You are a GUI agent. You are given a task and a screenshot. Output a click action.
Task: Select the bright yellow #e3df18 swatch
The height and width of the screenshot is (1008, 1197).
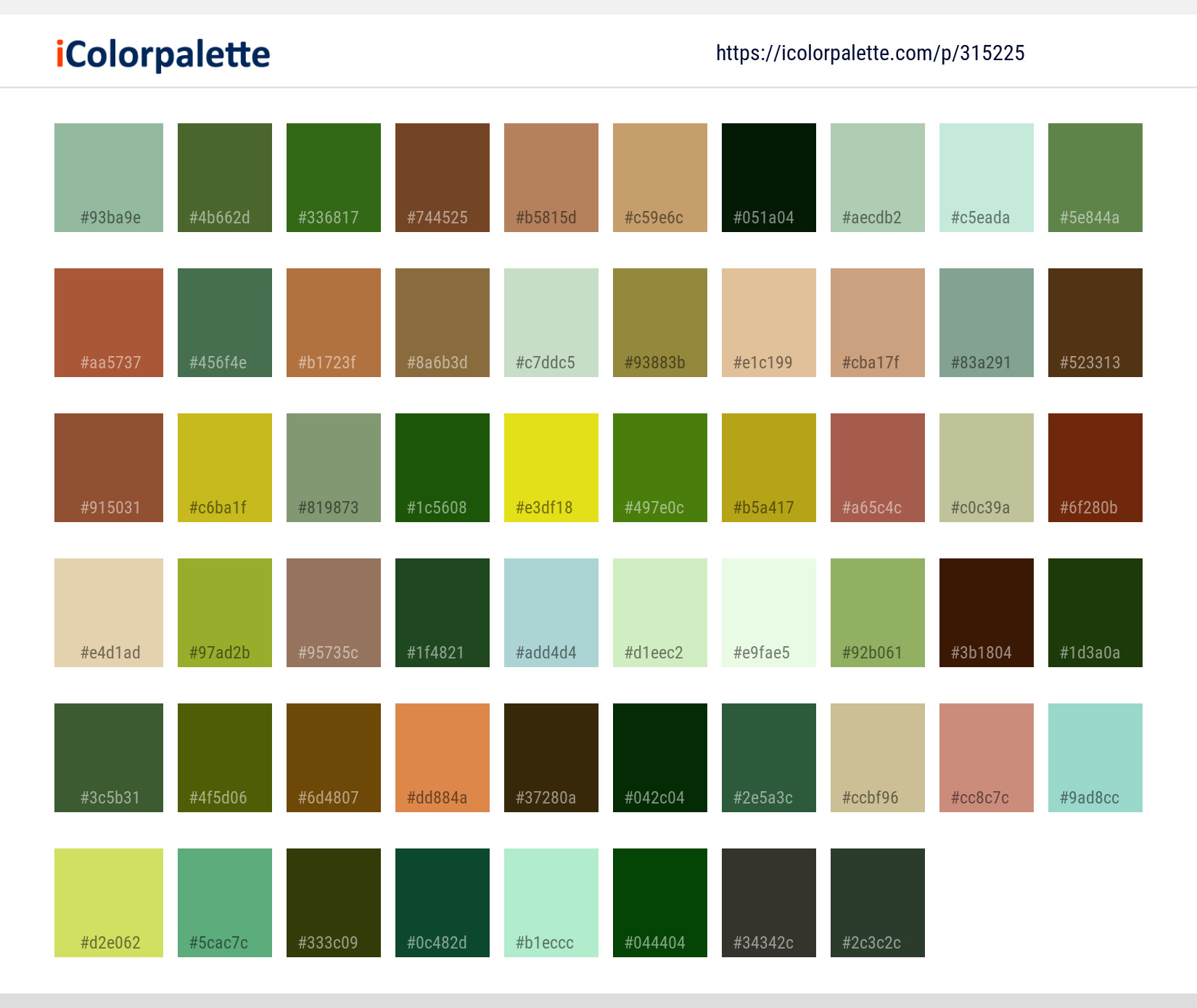click(551, 468)
